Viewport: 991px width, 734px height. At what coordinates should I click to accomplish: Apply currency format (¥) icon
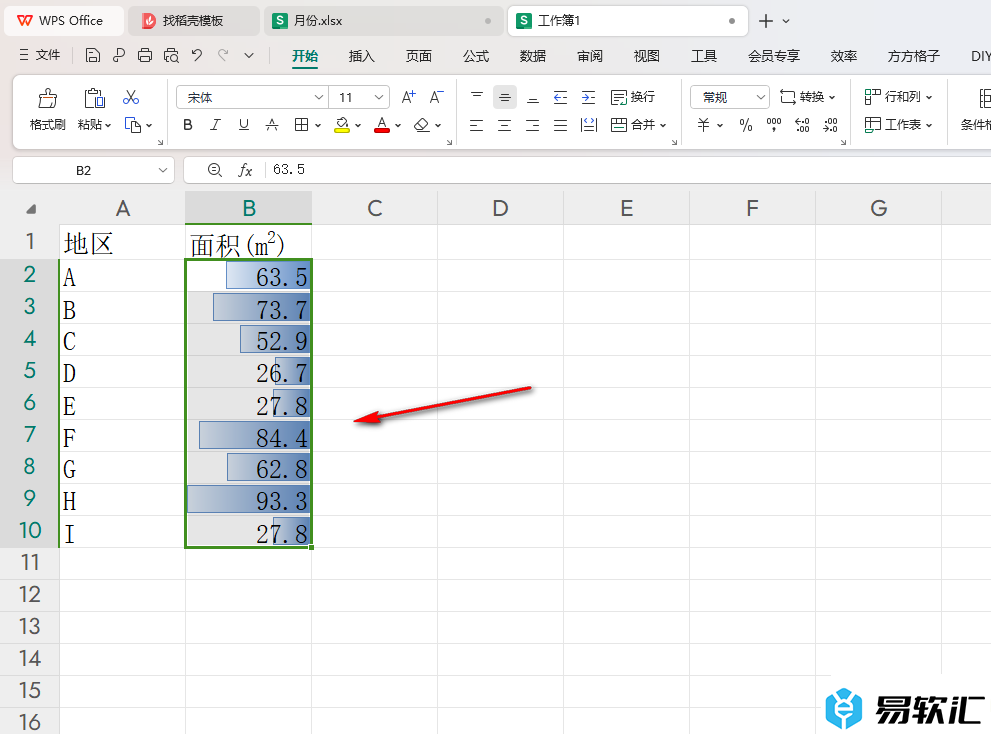(703, 125)
